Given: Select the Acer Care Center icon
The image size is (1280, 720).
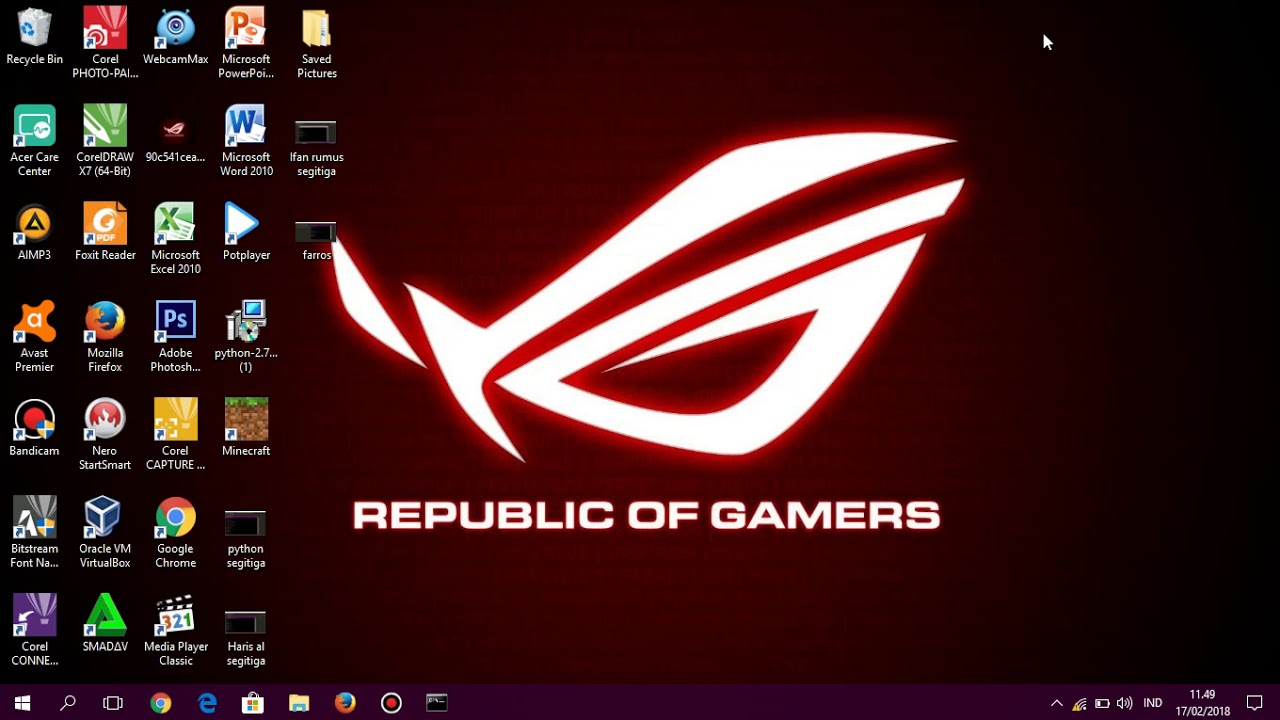Looking at the screenshot, I should coord(34,141).
